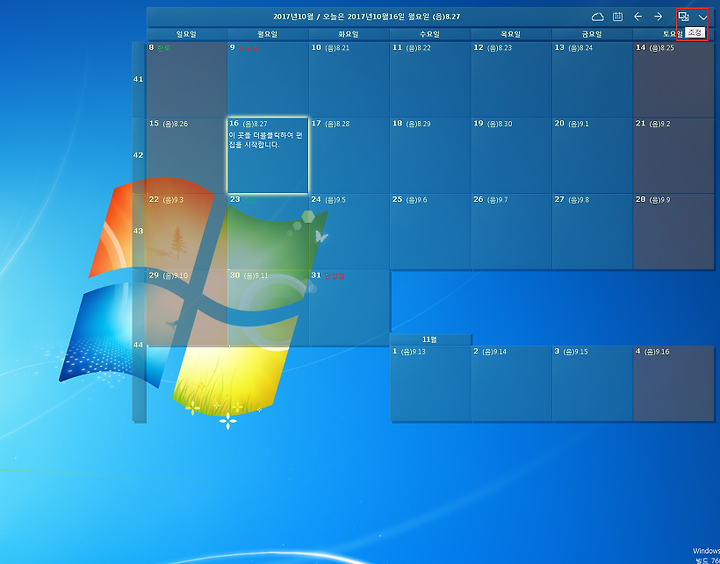Screen dimensions: 720x564
Task: Select the October 11 (음)8.22 cell
Action: (430, 79)
